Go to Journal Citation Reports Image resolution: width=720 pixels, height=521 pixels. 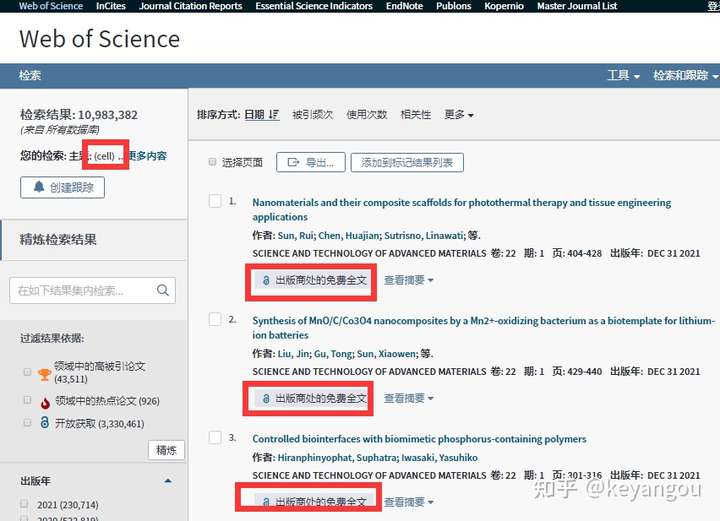tap(191, 6)
